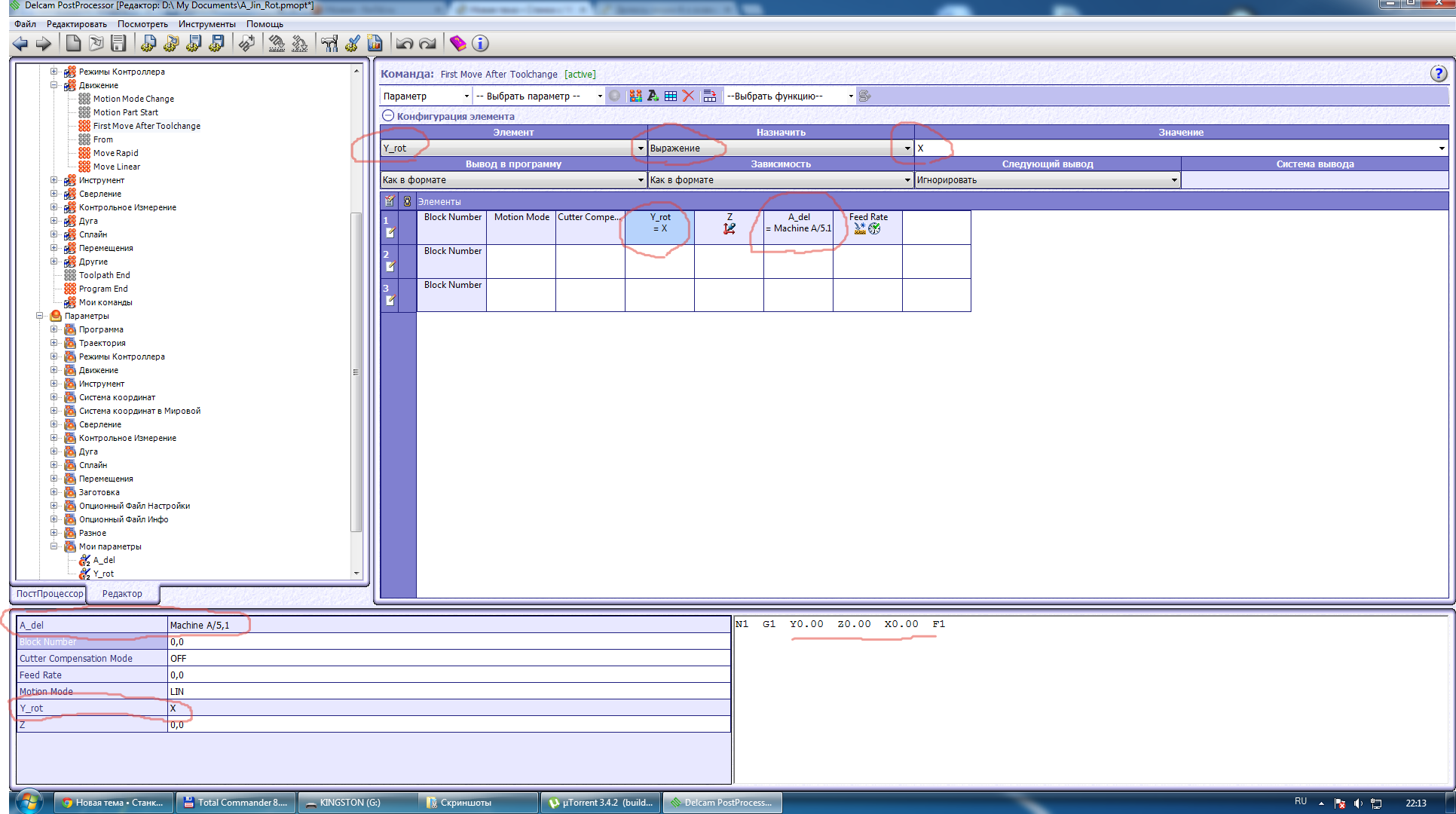Click the add text 'A' icon
1456x814 pixels.
coord(653,96)
